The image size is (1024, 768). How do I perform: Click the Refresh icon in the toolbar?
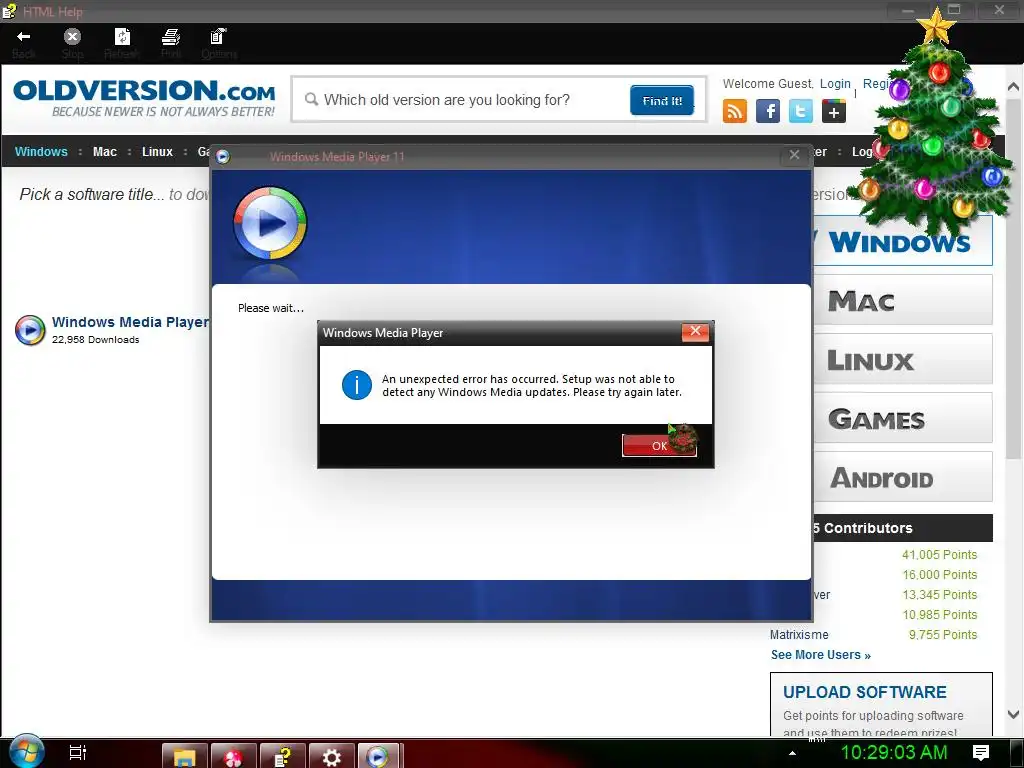click(122, 37)
